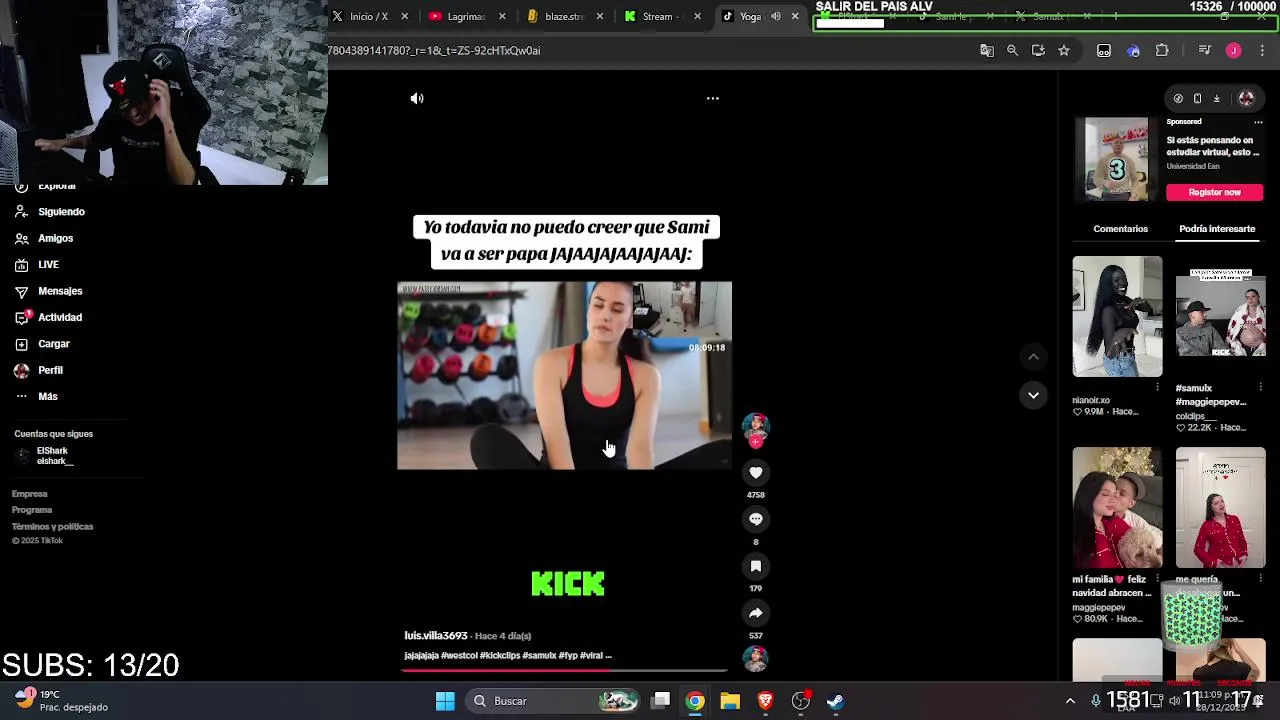This screenshot has width=1280, height=720.
Task: Open the Chrome extensions puzzle icon
Action: tap(1162, 50)
